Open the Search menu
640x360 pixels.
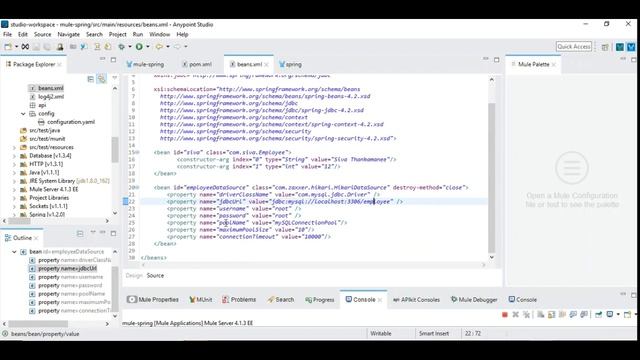[94, 34]
